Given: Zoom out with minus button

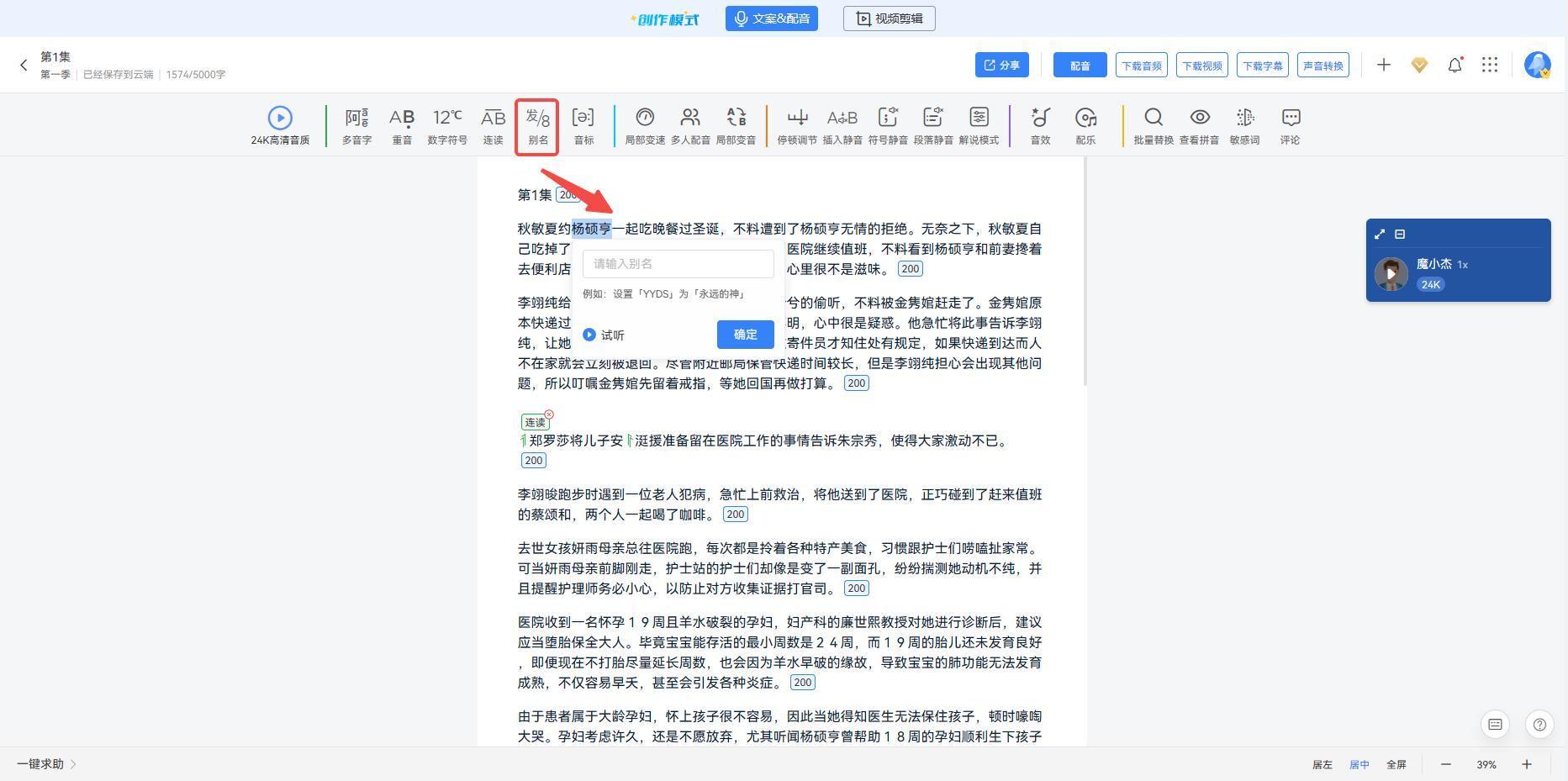Looking at the screenshot, I should point(1446,764).
